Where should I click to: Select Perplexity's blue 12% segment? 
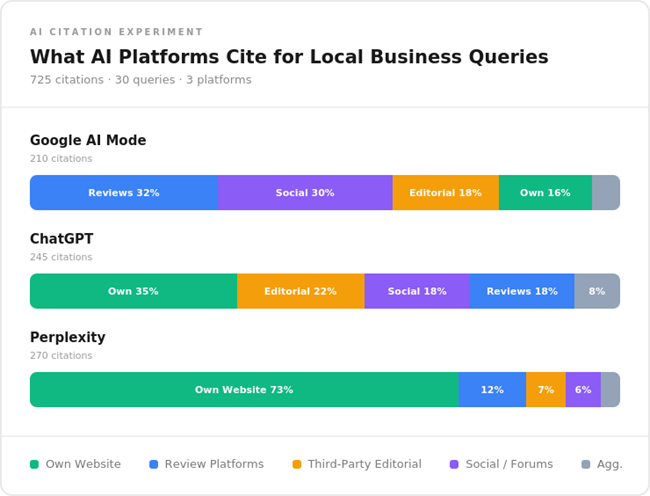click(x=492, y=390)
